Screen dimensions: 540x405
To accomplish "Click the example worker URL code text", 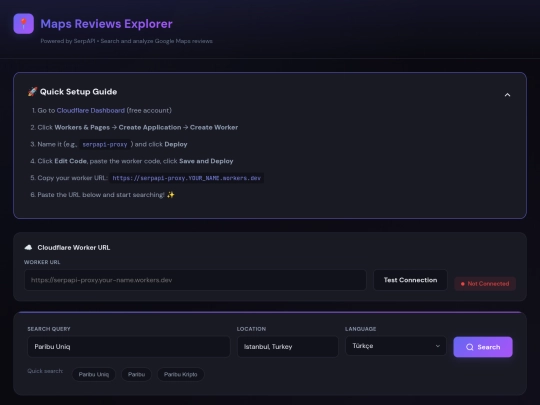I will 187,178.
